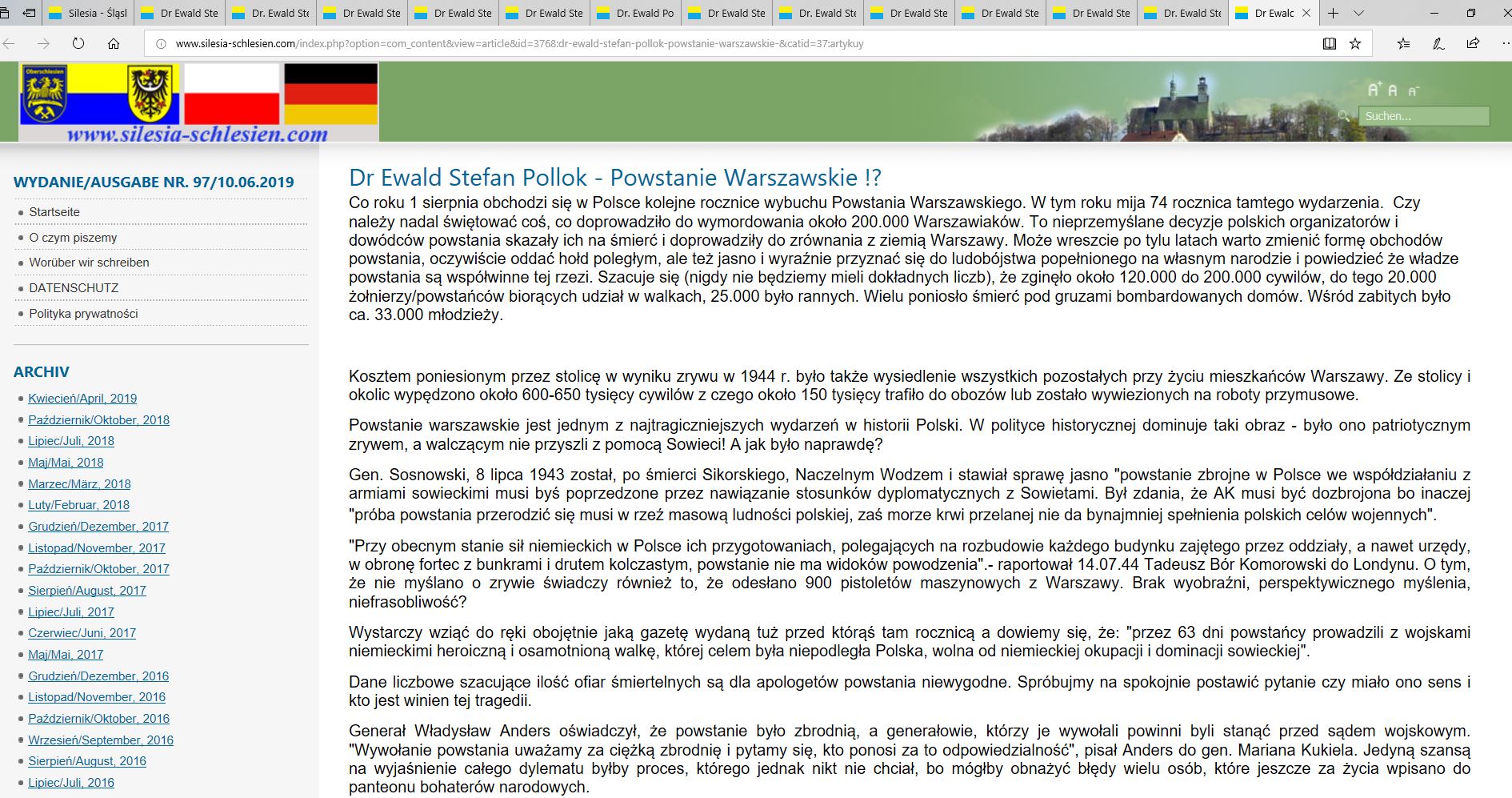Open reading view book icon
The image size is (1512, 798).
(x=1330, y=44)
